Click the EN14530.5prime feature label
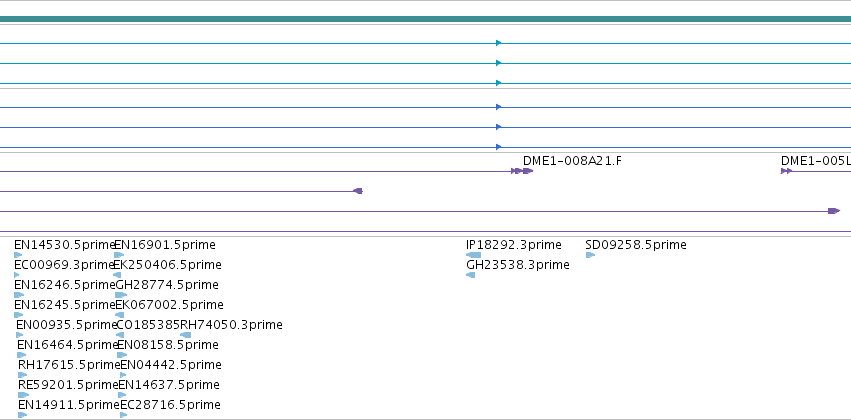Screen dimensions: 851x420 click(64, 245)
